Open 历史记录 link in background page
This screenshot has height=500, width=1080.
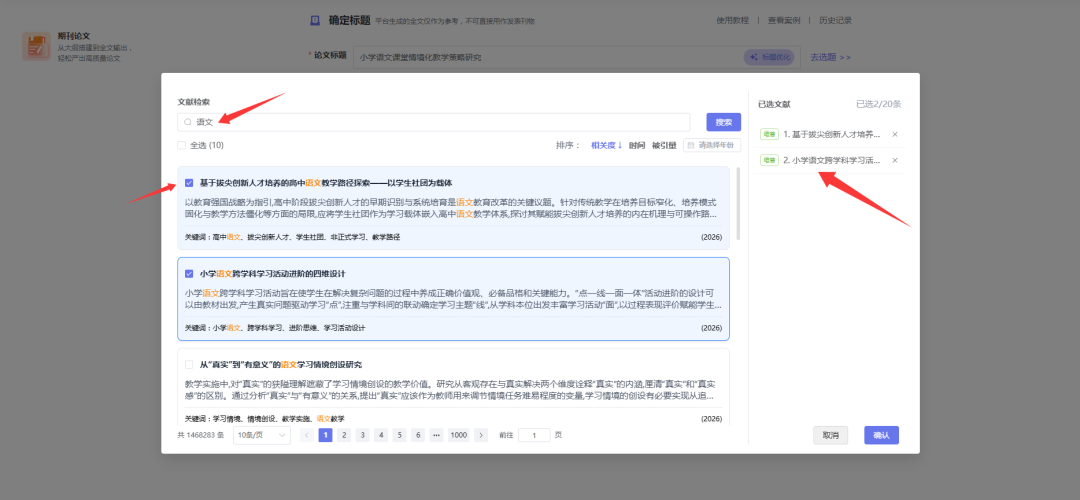coord(835,21)
